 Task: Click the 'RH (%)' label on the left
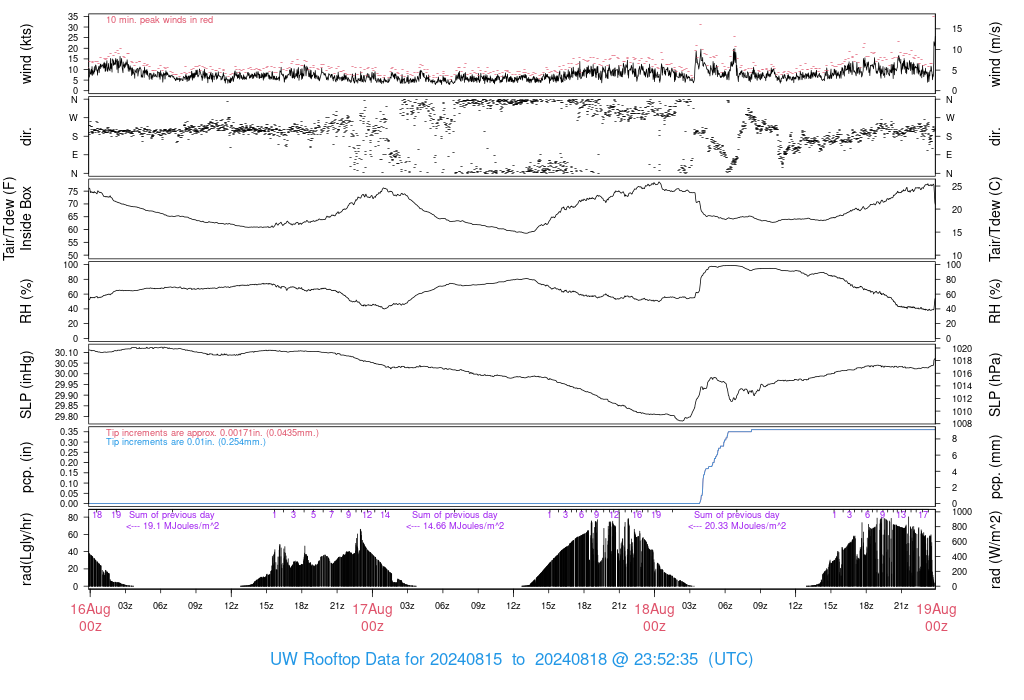click(x=26, y=301)
